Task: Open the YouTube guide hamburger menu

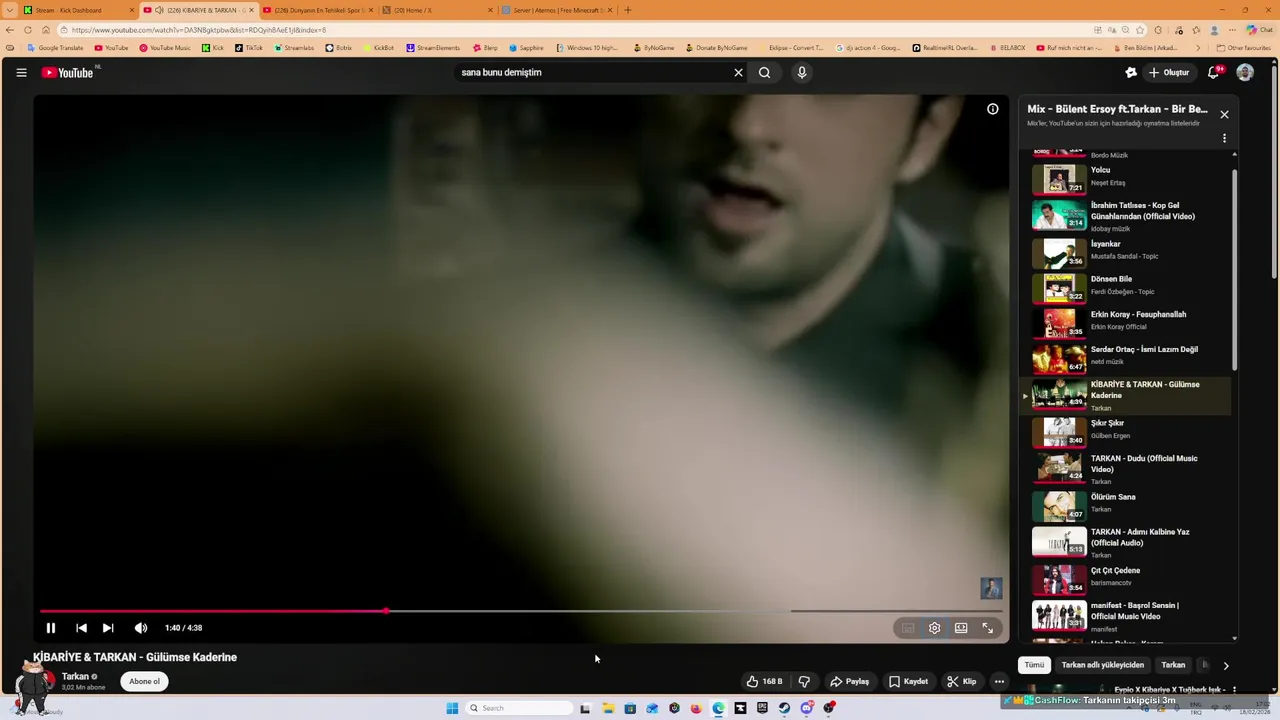Action: pos(21,72)
